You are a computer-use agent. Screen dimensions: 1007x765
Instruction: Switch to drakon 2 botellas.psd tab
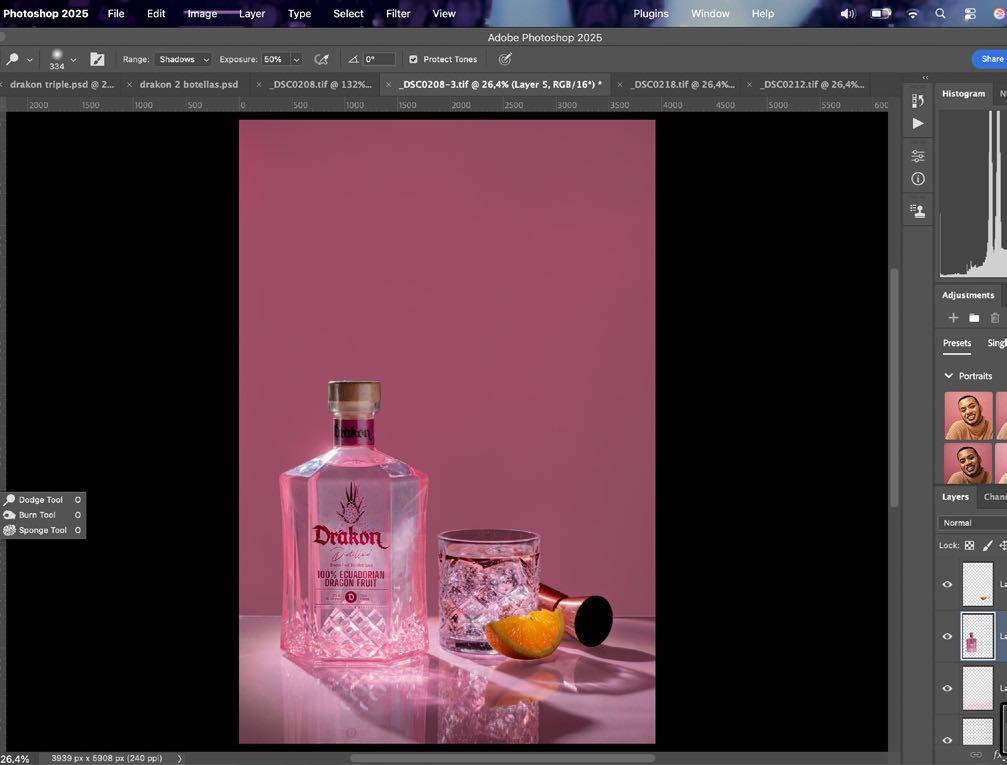coord(189,84)
